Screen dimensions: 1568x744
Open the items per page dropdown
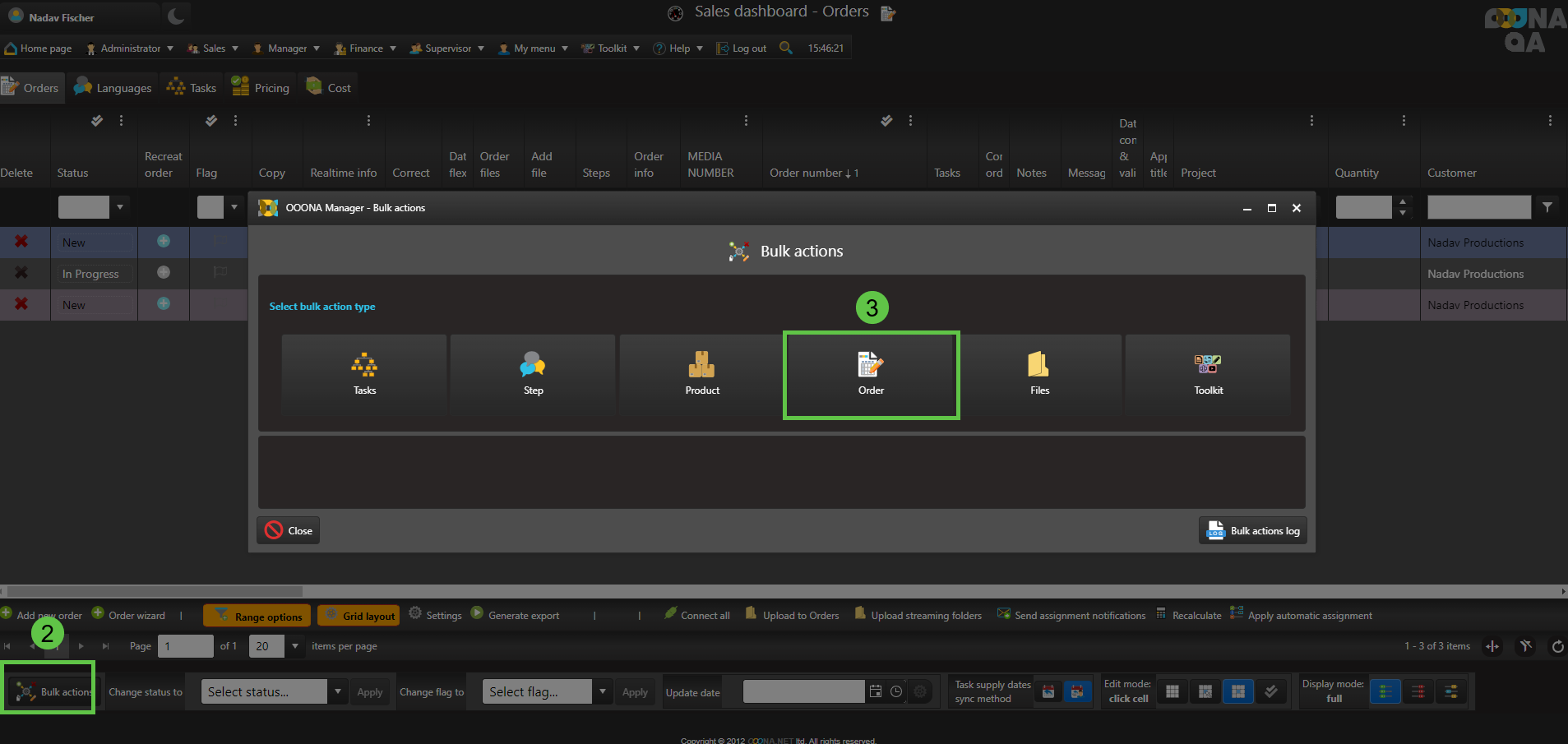pos(295,646)
